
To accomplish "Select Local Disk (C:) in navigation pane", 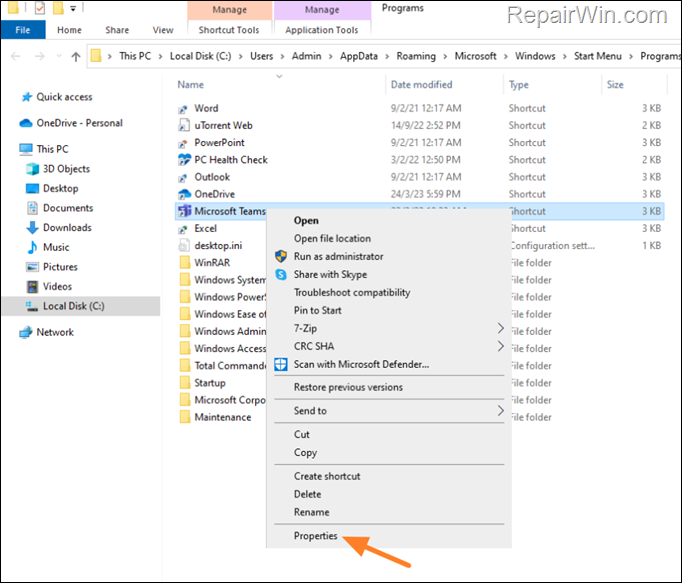I will 81,306.
